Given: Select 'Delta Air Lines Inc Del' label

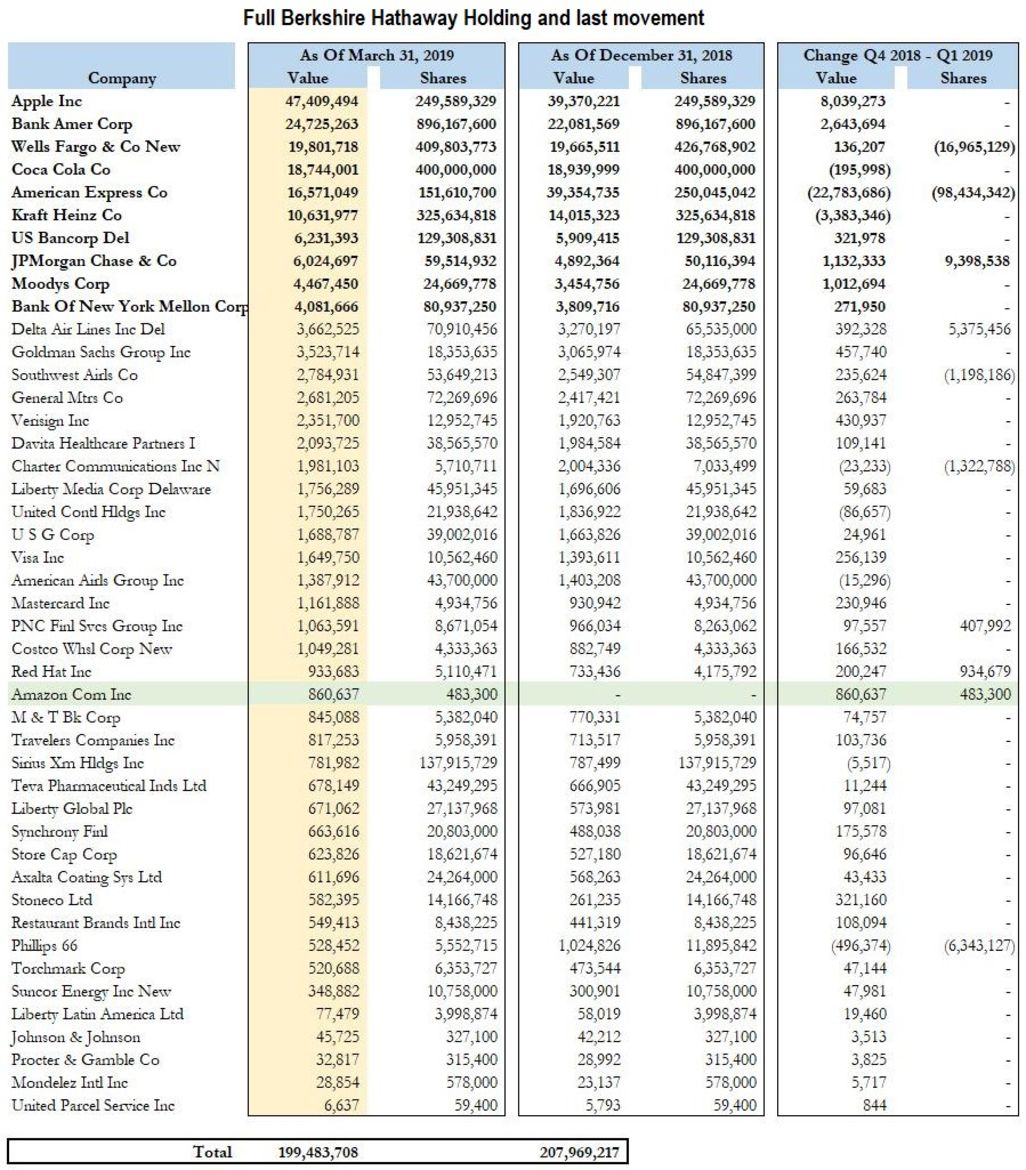Looking at the screenshot, I should click(x=87, y=329).
